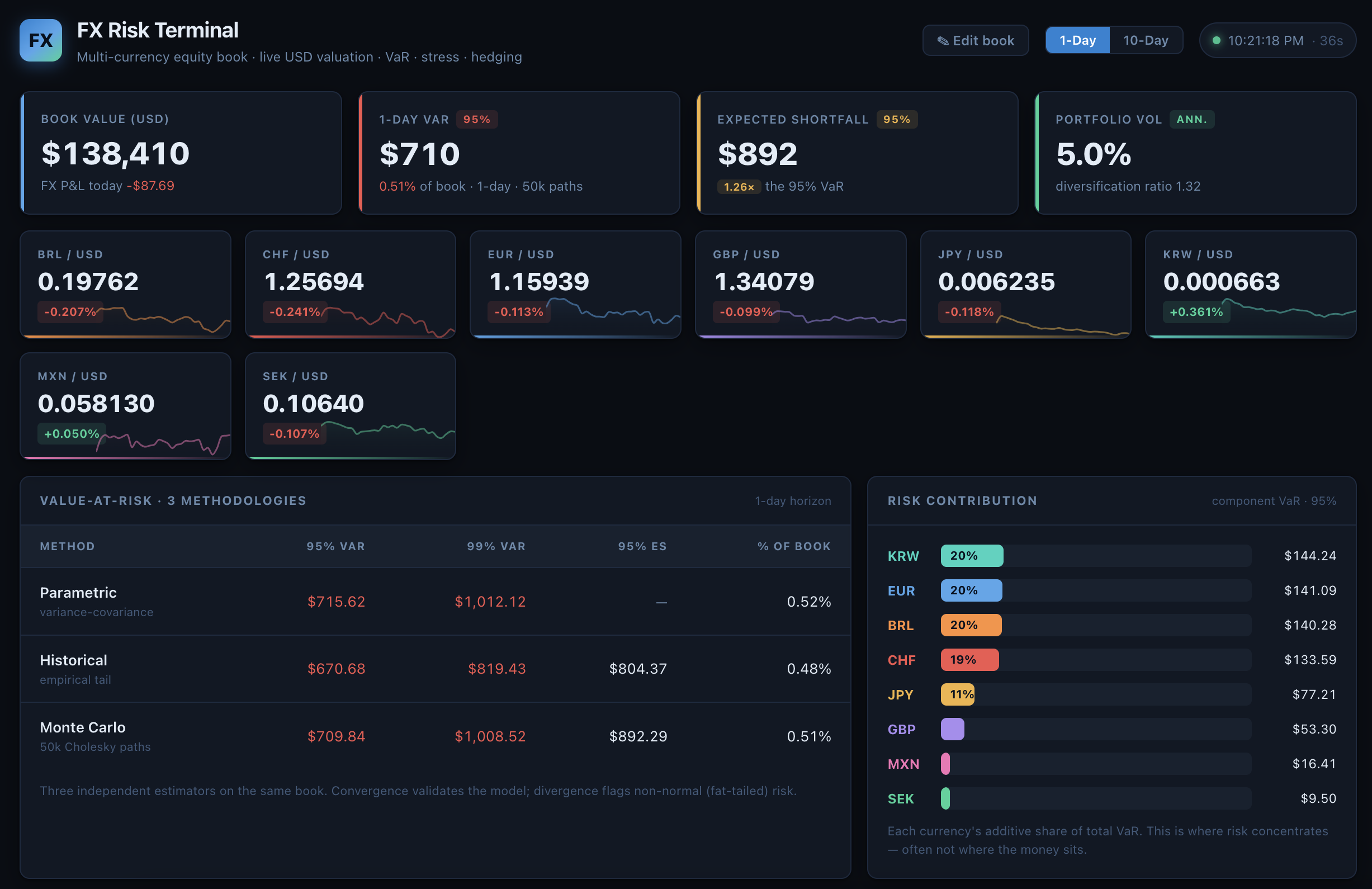Viewport: 1372px width, 889px height.
Task: Click the BRL 20% contribution bar
Action: pyautogui.click(x=971, y=625)
